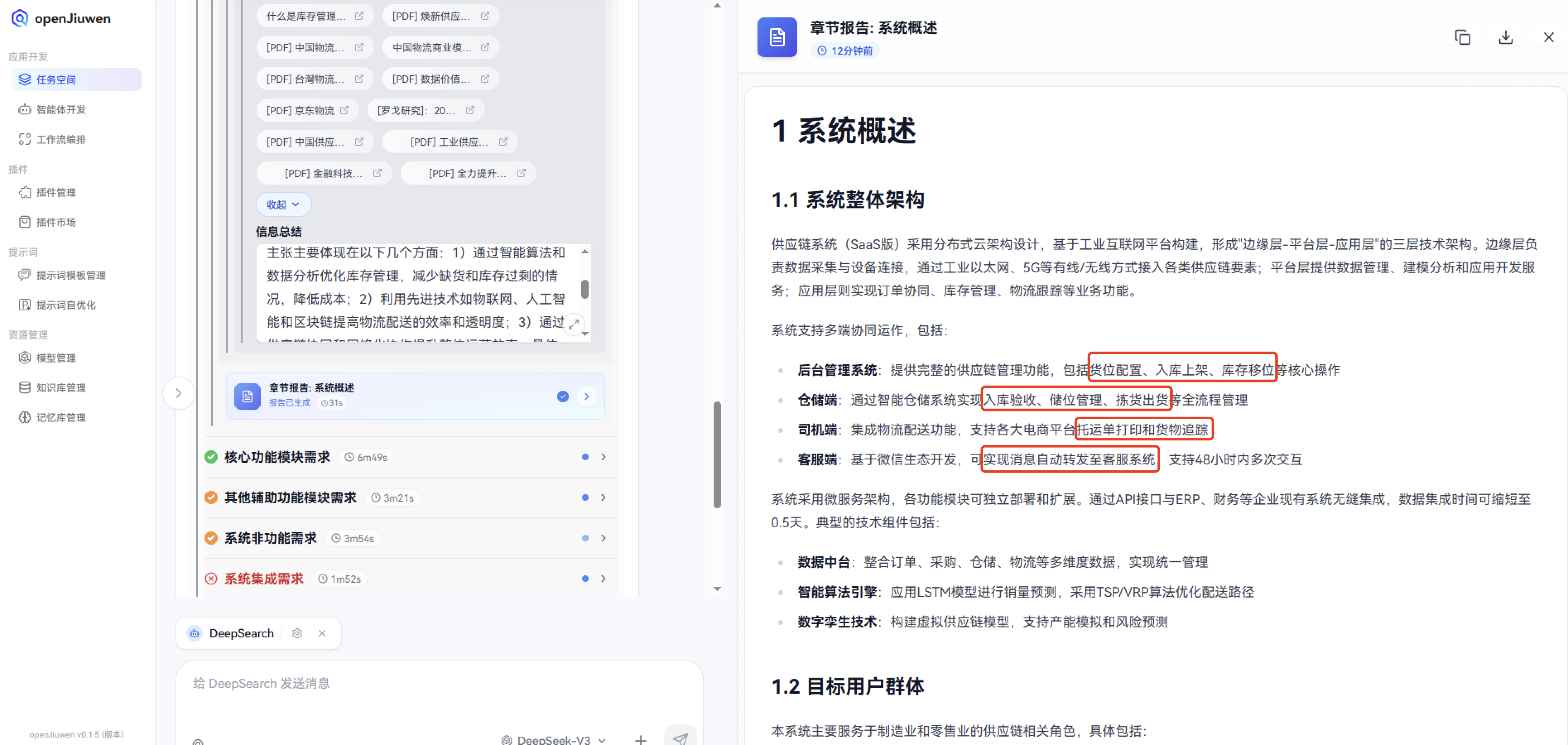Screen dimensions: 1568x745
Task: Open 记忆库管理 menu entry
Action: pyautogui.click(x=60, y=418)
